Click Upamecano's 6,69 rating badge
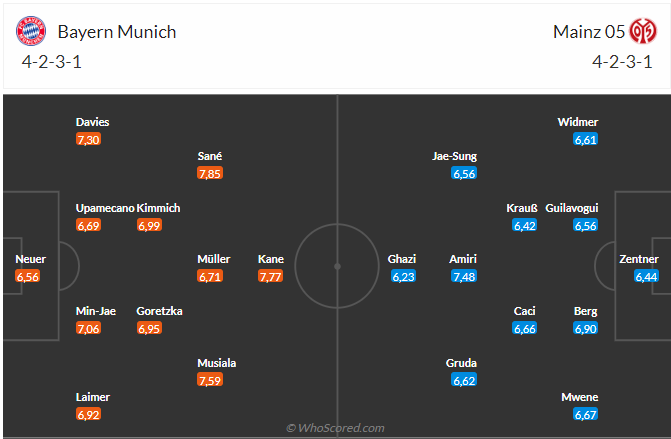This screenshot has width=671, height=439. (88, 225)
